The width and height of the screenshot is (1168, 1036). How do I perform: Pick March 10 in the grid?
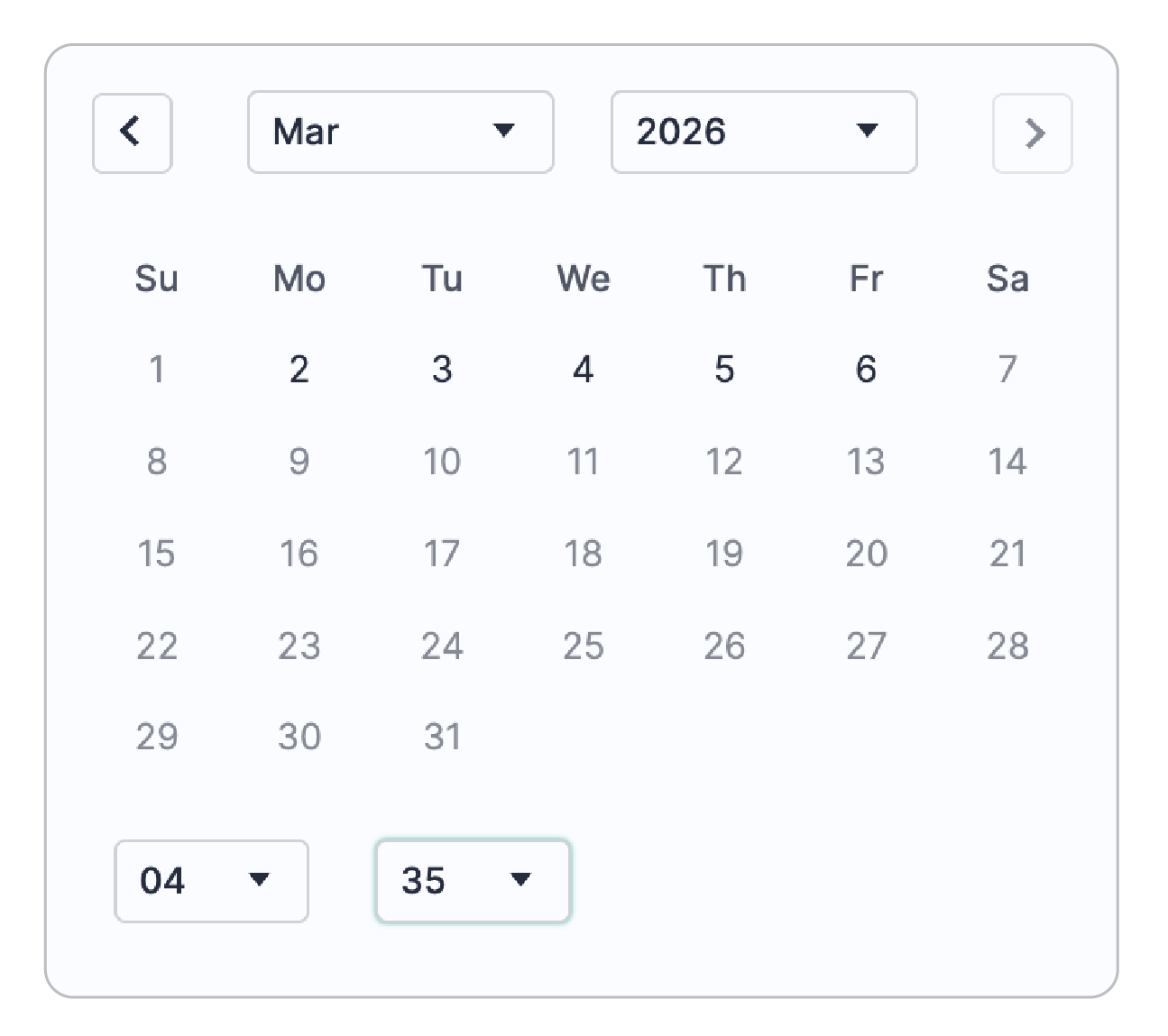tap(441, 462)
